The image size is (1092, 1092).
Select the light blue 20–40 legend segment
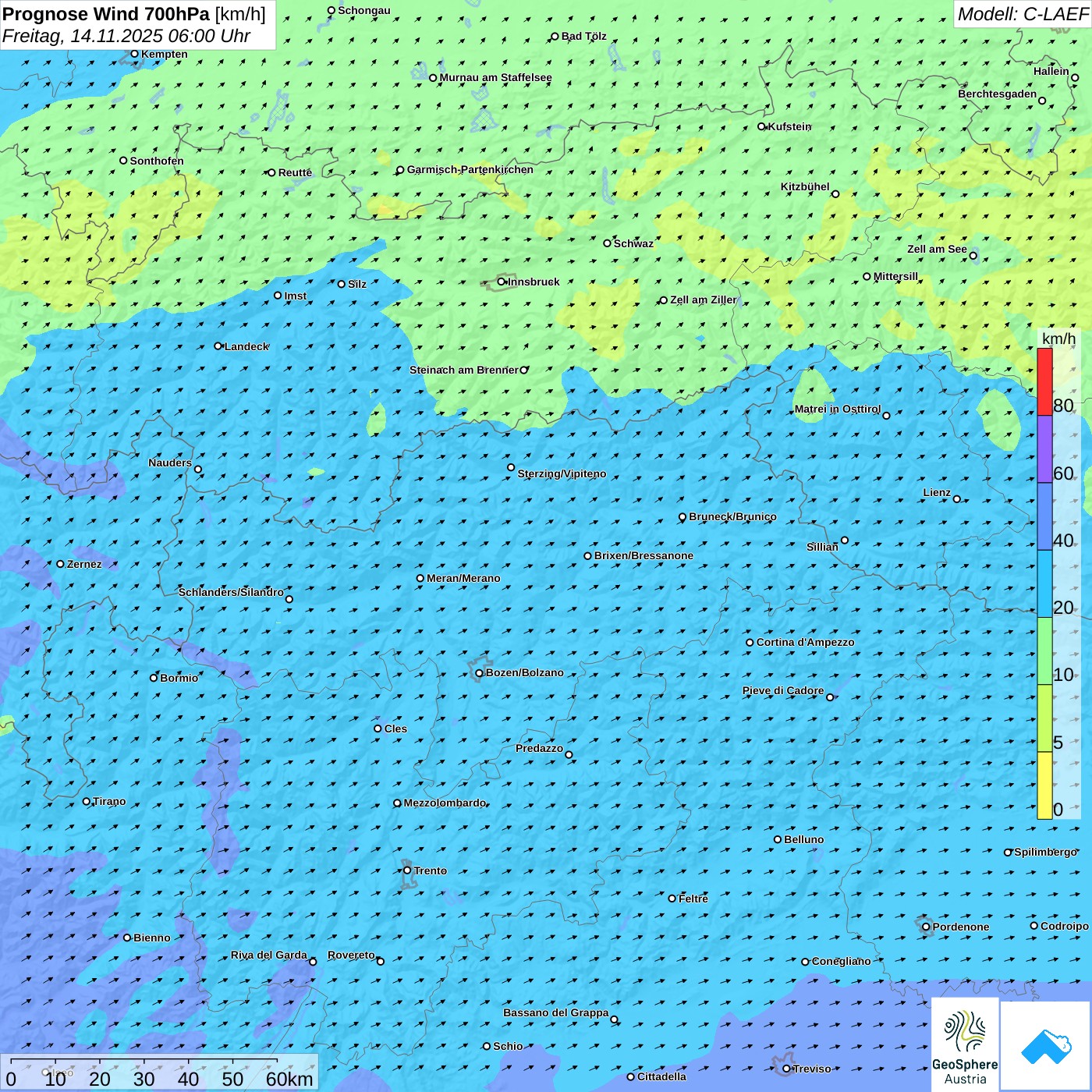[x=1044, y=584]
